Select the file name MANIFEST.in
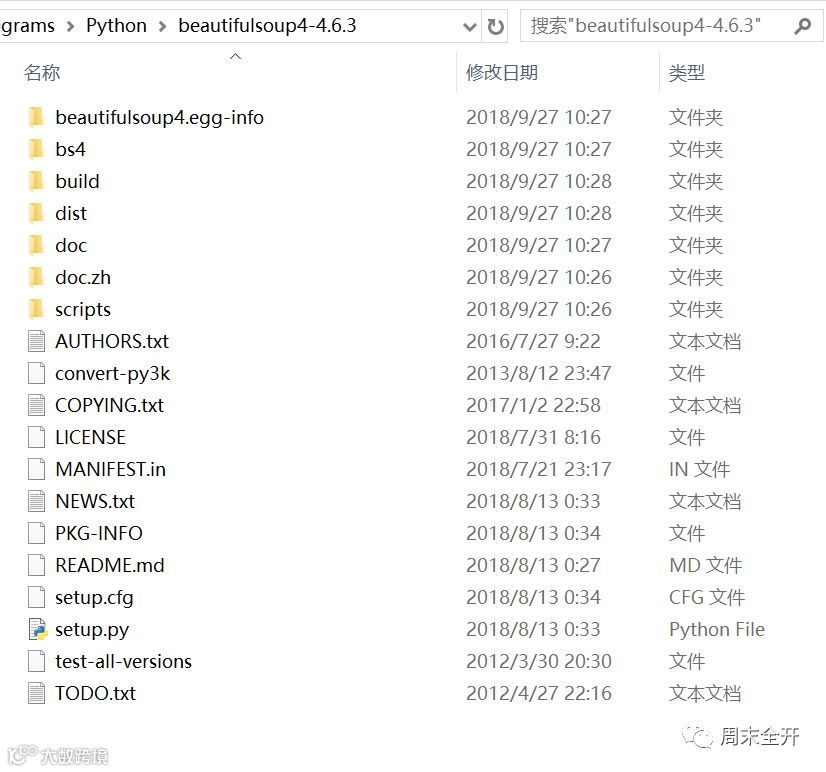The width and height of the screenshot is (826, 772). [110, 469]
